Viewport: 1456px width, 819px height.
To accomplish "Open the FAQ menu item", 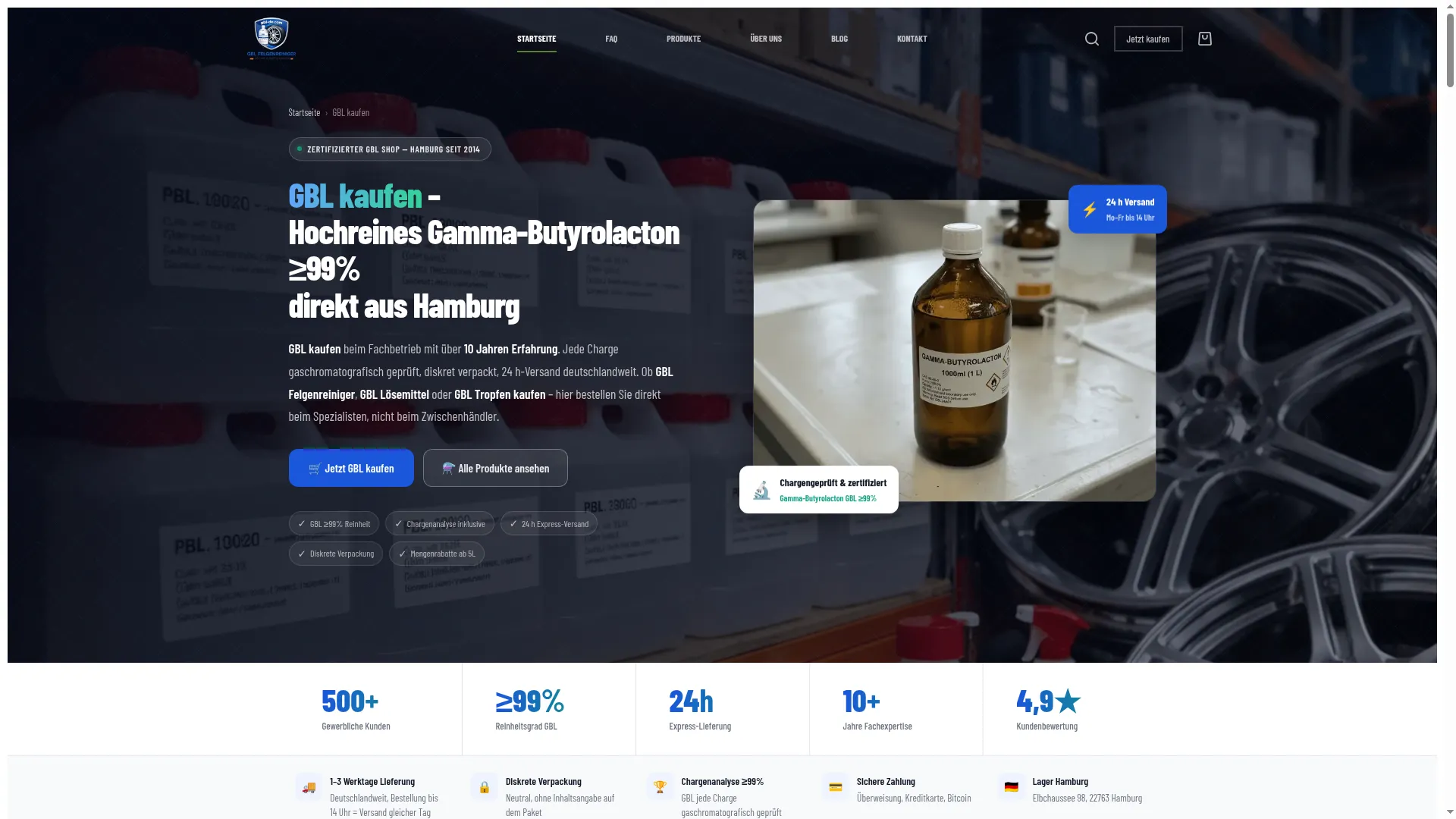I will click(x=611, y=39).
